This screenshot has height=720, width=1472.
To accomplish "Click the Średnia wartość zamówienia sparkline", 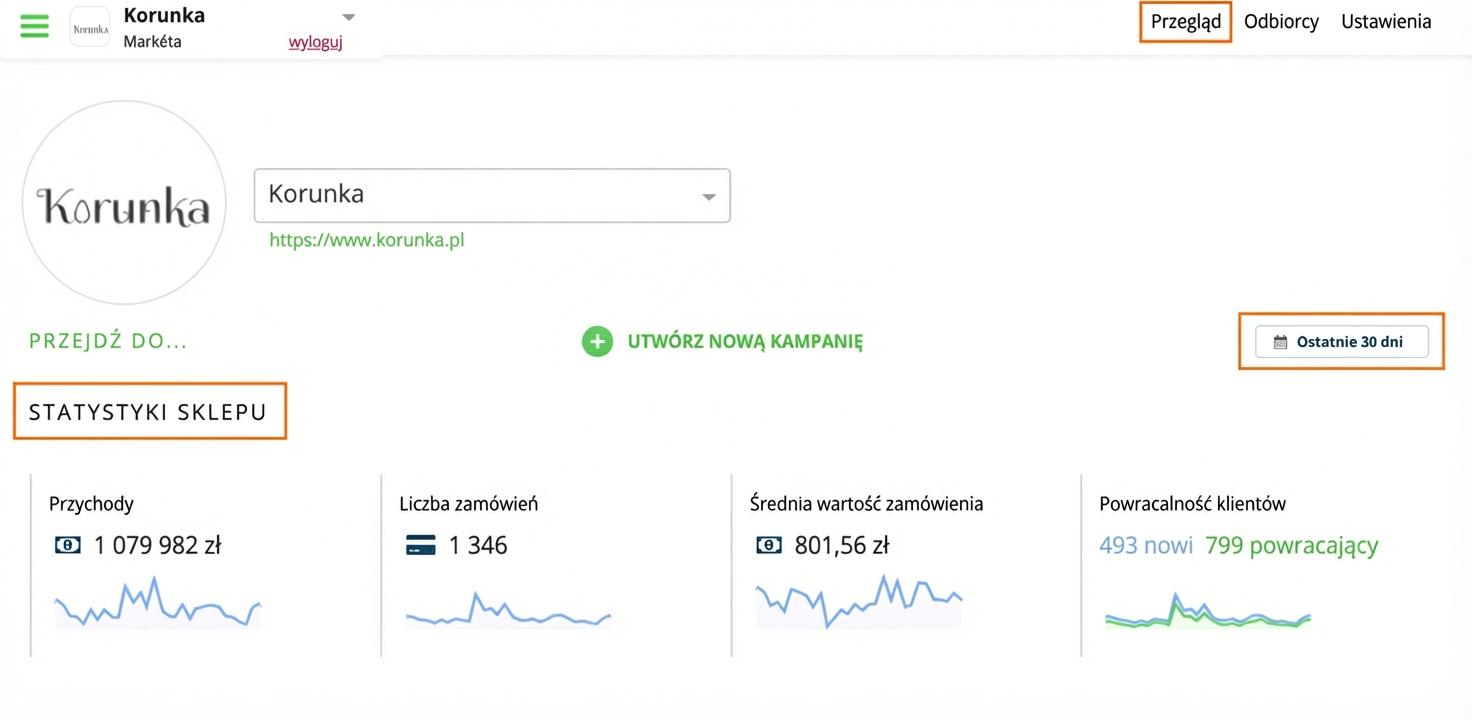I will point(859,602).
